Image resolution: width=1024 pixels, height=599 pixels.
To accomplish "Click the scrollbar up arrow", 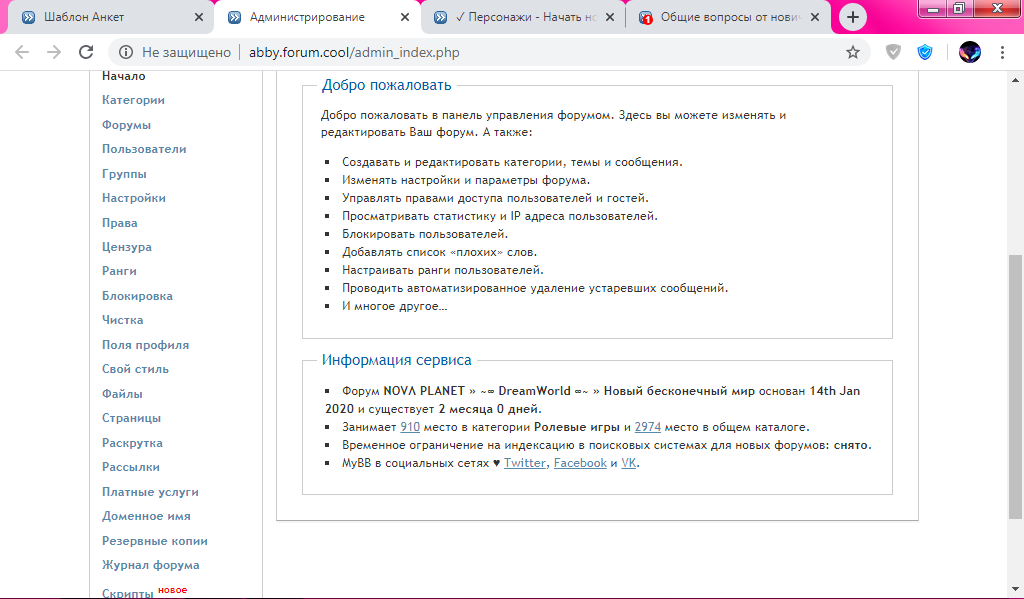I will tap(1015, 80).
